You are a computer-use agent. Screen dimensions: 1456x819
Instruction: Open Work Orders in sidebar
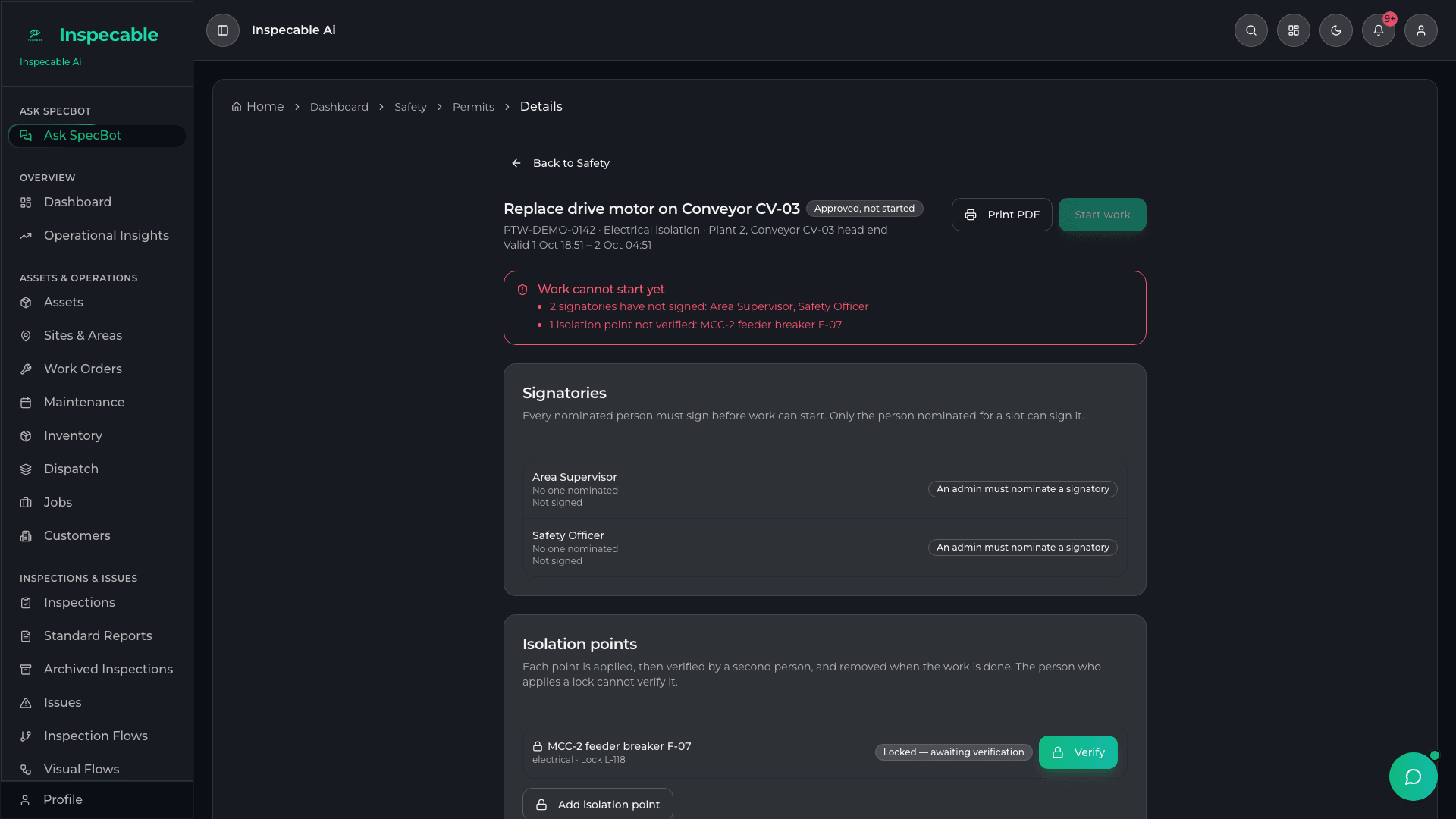[x=97, y=369]
